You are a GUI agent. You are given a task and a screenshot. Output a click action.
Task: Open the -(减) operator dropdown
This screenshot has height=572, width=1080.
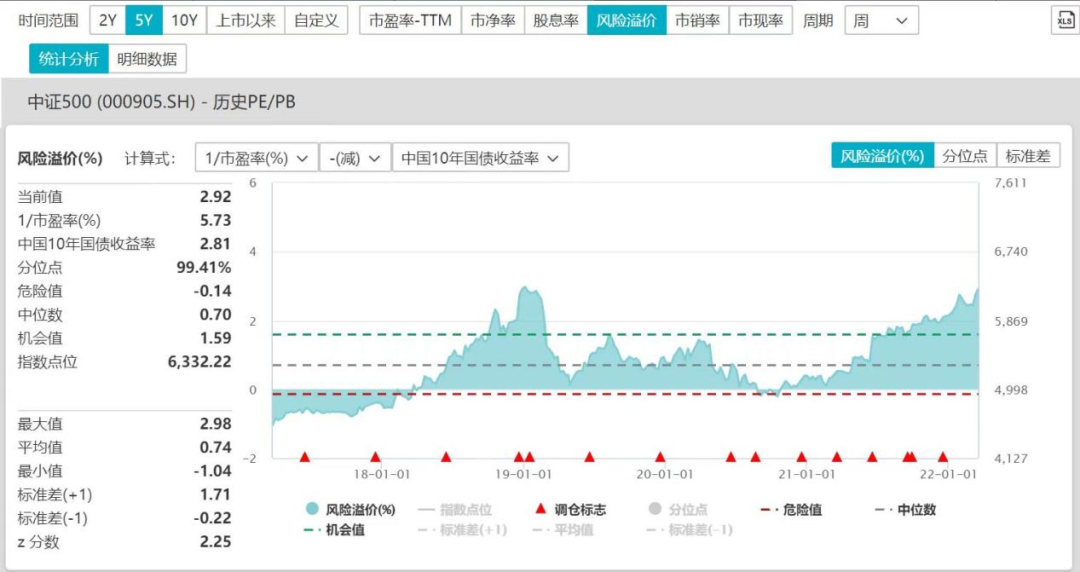pos(355,158)
